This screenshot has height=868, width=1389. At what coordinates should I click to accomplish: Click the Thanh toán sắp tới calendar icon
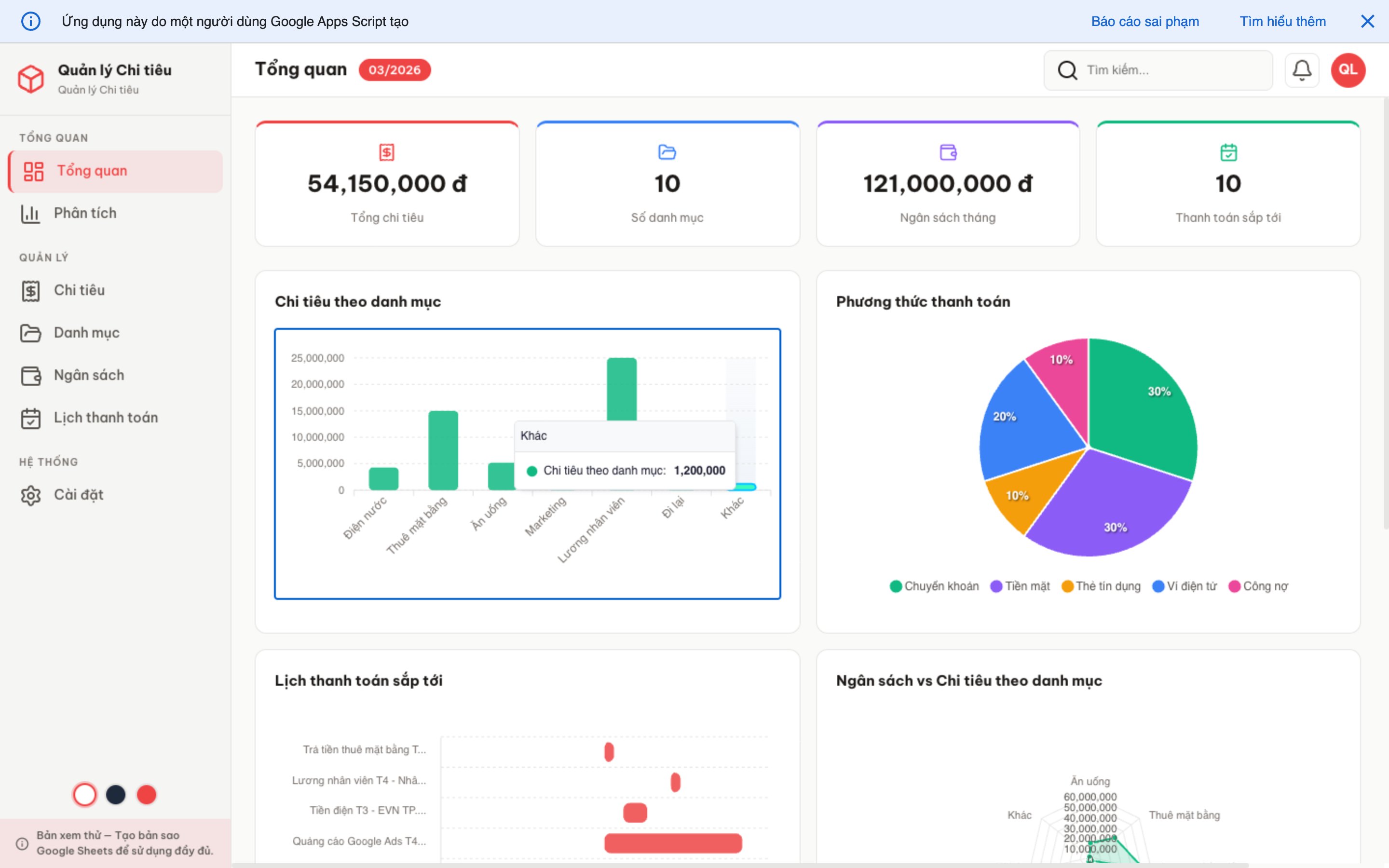[1228, 152]
